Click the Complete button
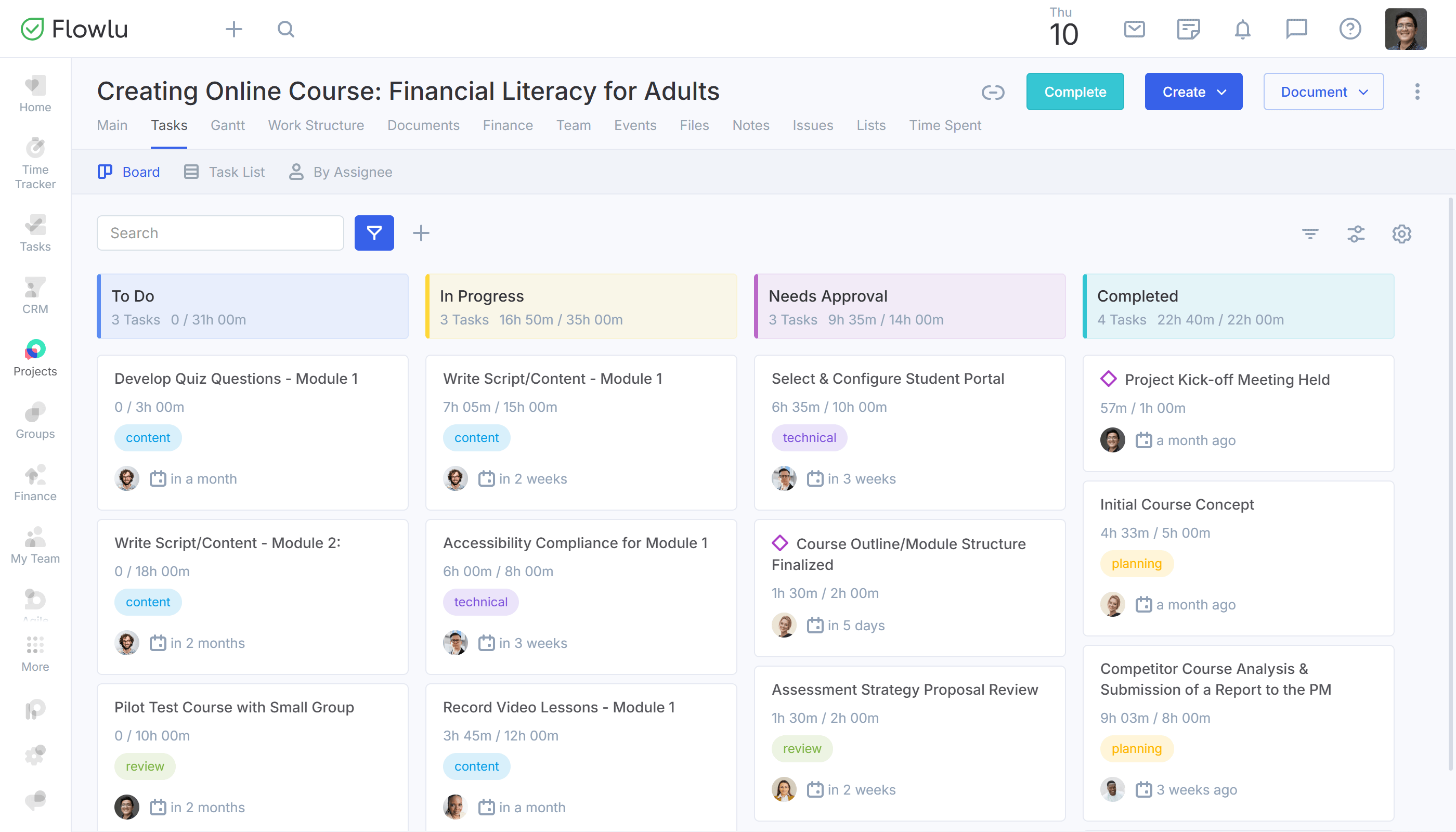 click(x=1075, y=92)
